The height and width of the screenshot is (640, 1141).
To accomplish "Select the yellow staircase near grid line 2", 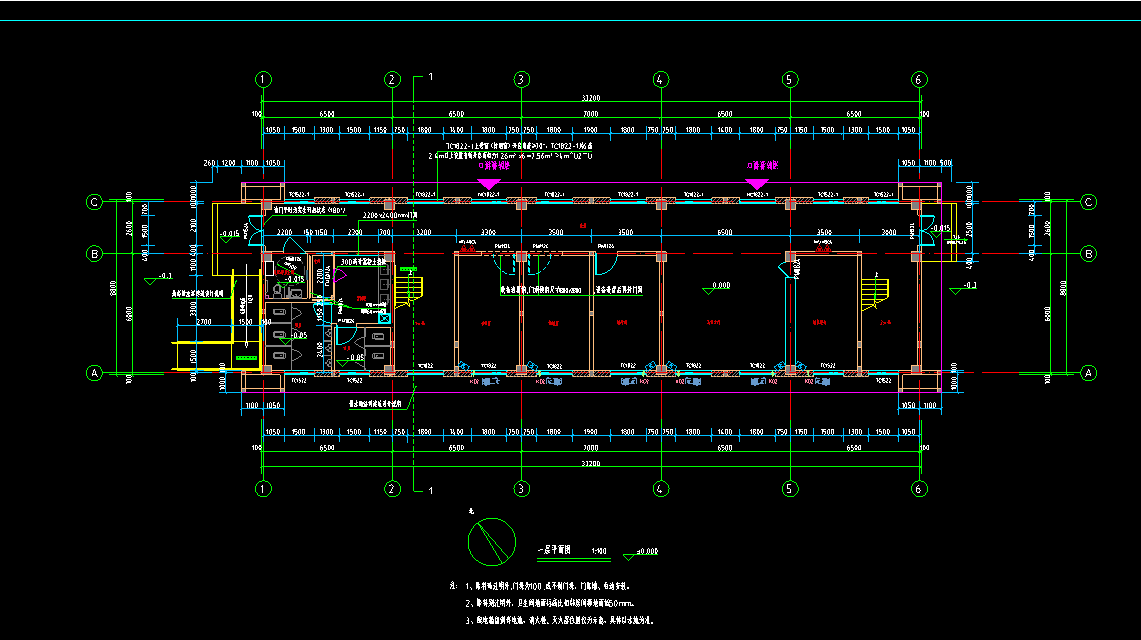I will pyautogui.click(x=409, y=290).
